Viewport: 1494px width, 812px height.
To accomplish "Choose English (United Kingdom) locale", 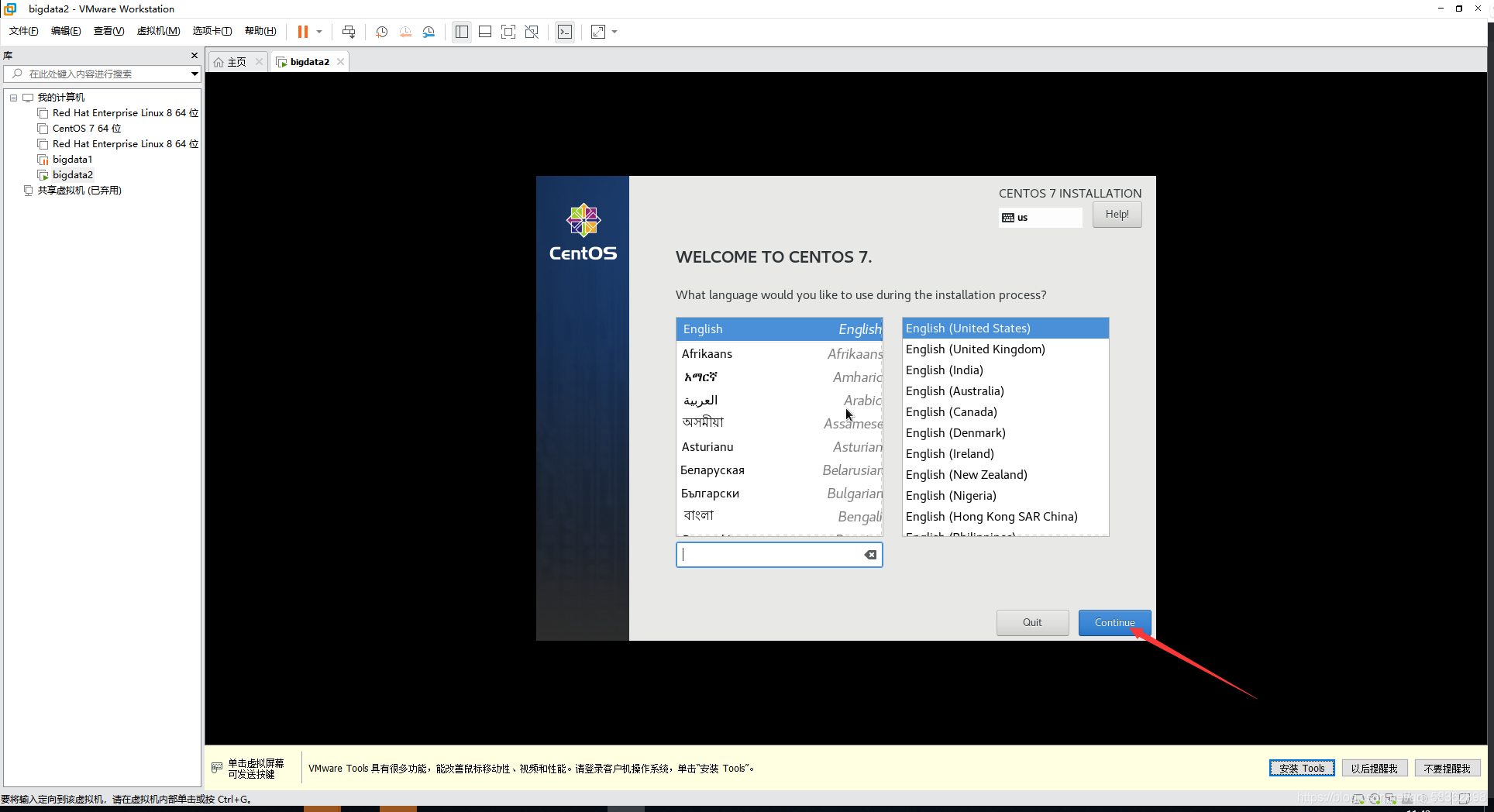I will [1006, 349].
